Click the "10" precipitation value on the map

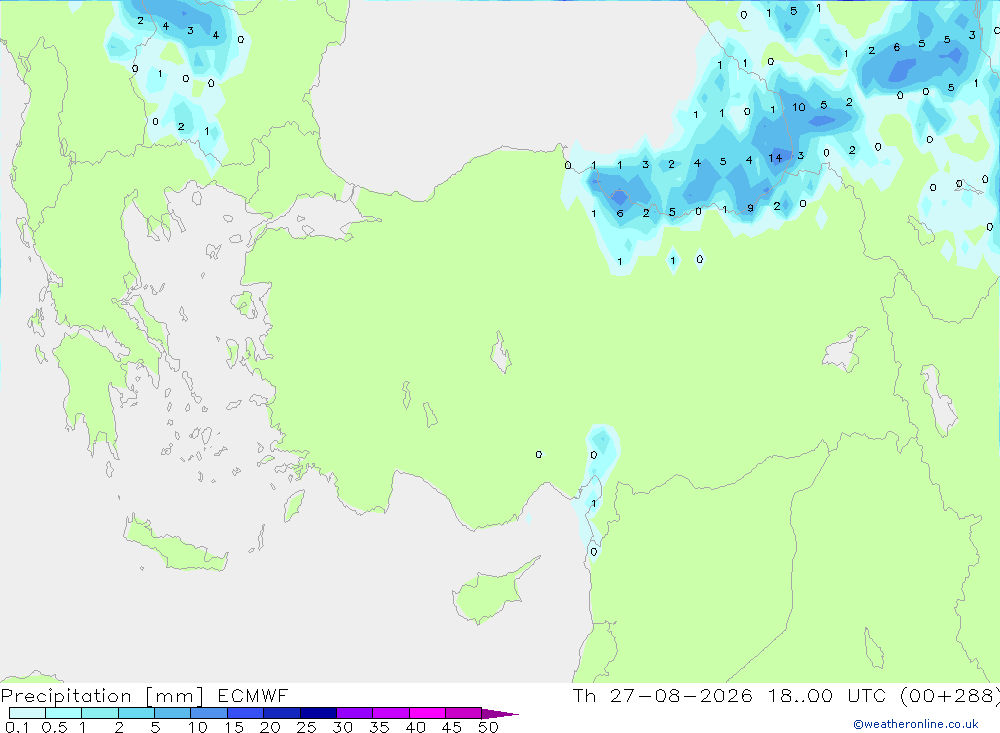(798, 107)
